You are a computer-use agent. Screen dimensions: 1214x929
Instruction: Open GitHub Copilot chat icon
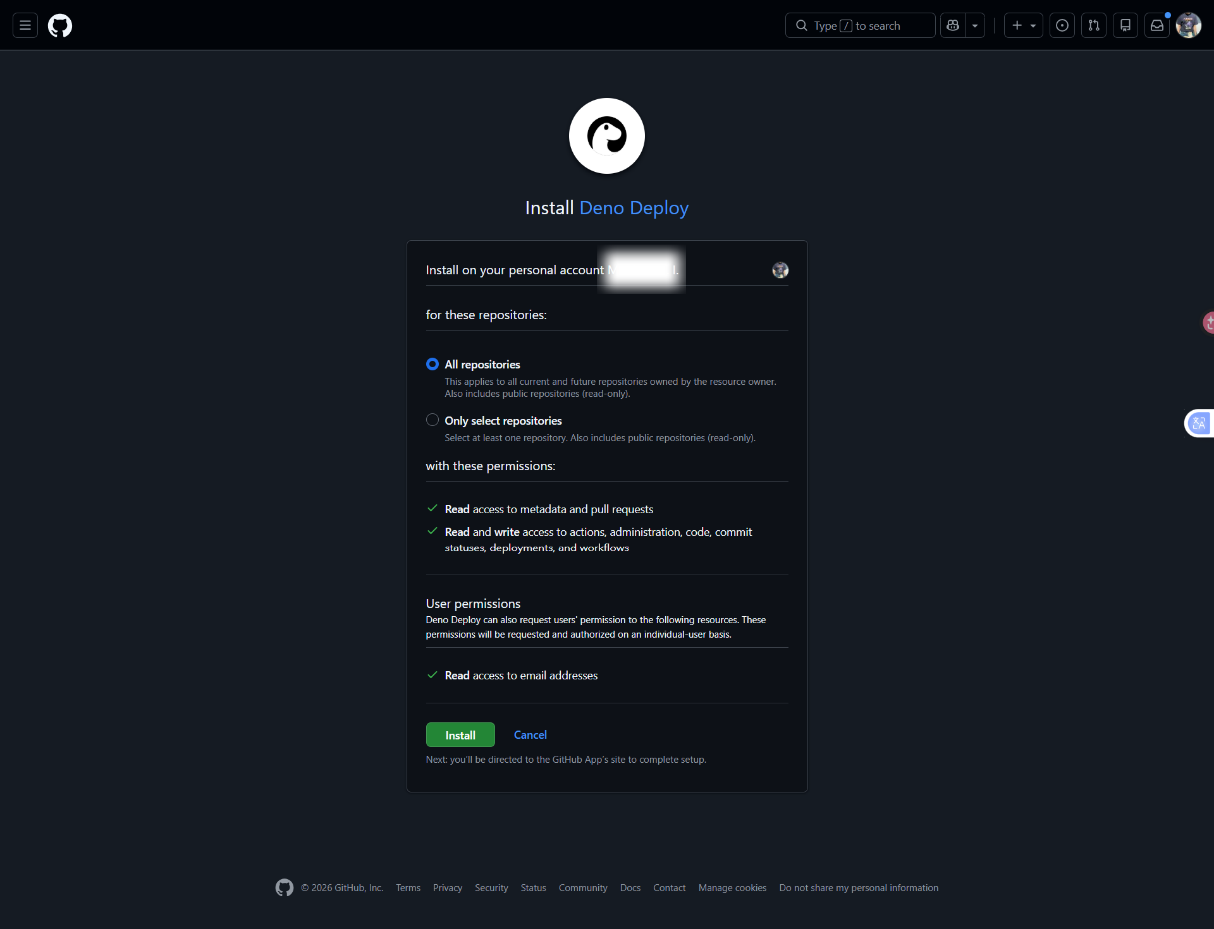[x=953, y=25]
